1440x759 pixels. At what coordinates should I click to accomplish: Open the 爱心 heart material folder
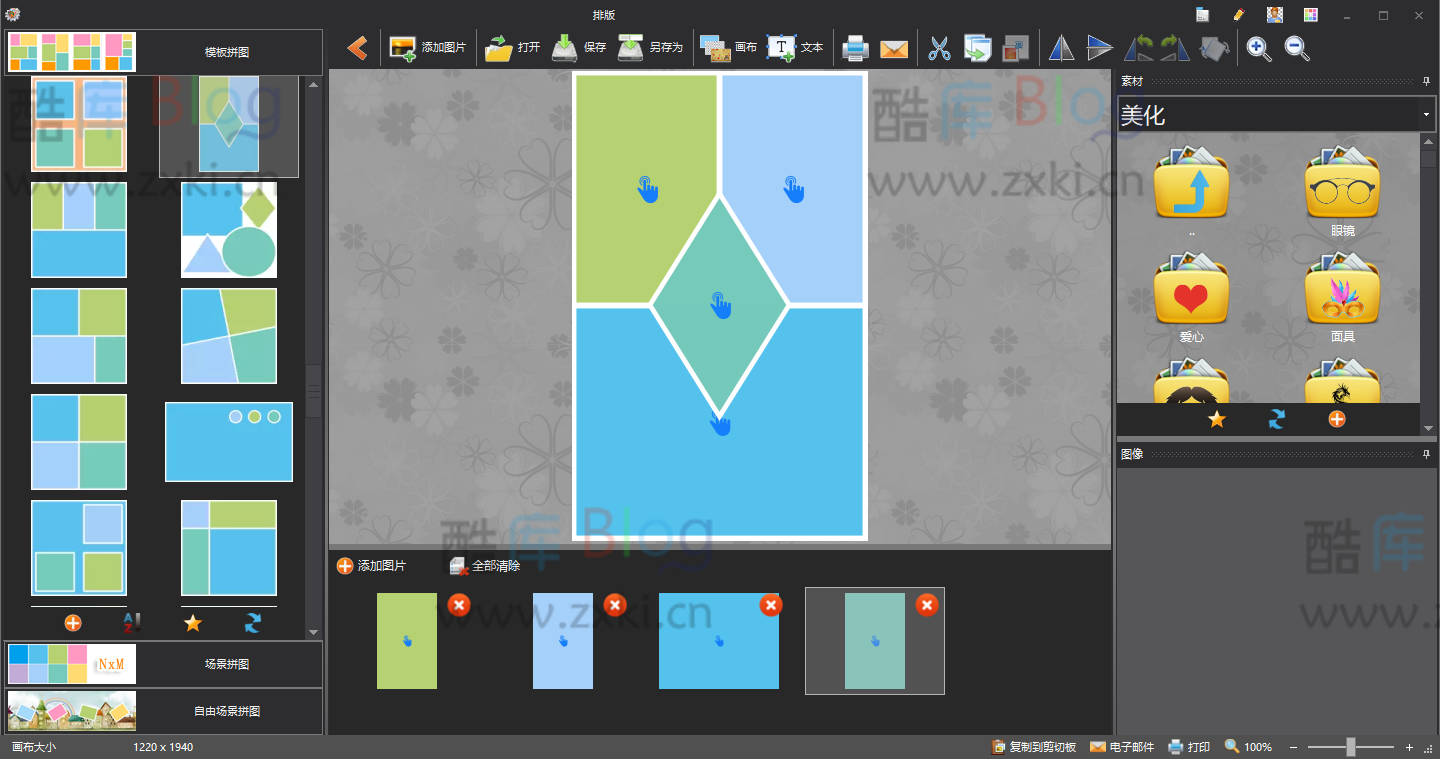point(1191,295)
